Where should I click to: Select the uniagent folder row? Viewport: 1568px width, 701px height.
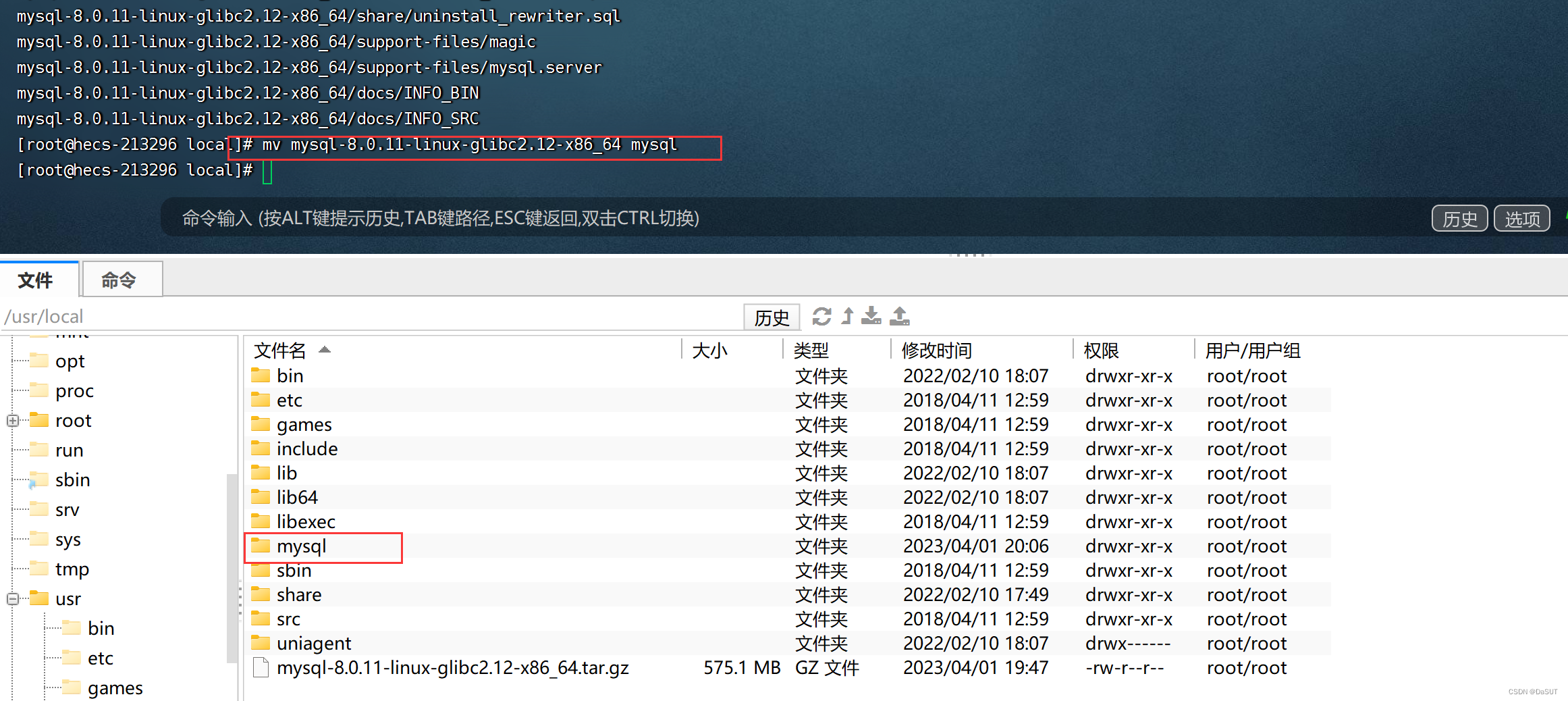point(787,643)
